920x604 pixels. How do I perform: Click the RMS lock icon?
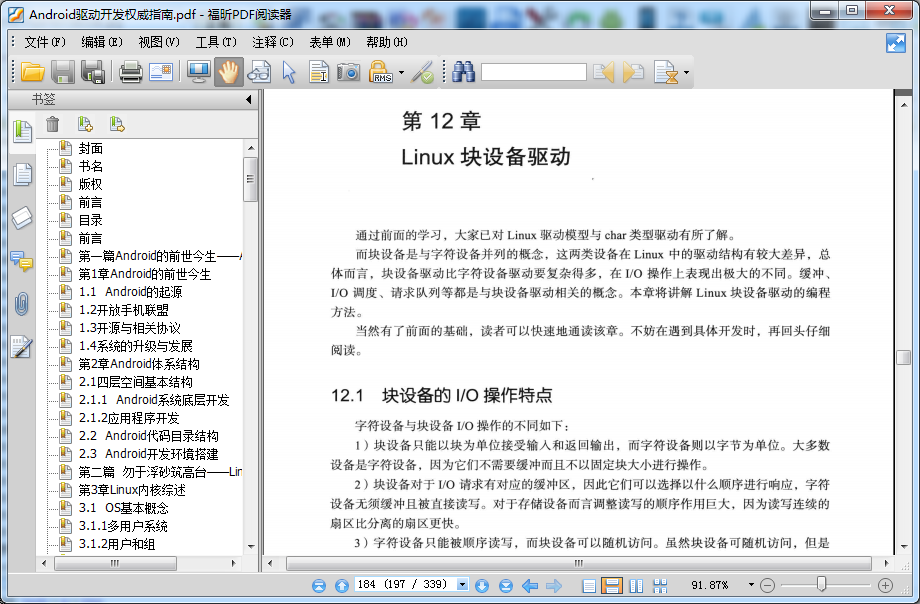pos(381,72)
